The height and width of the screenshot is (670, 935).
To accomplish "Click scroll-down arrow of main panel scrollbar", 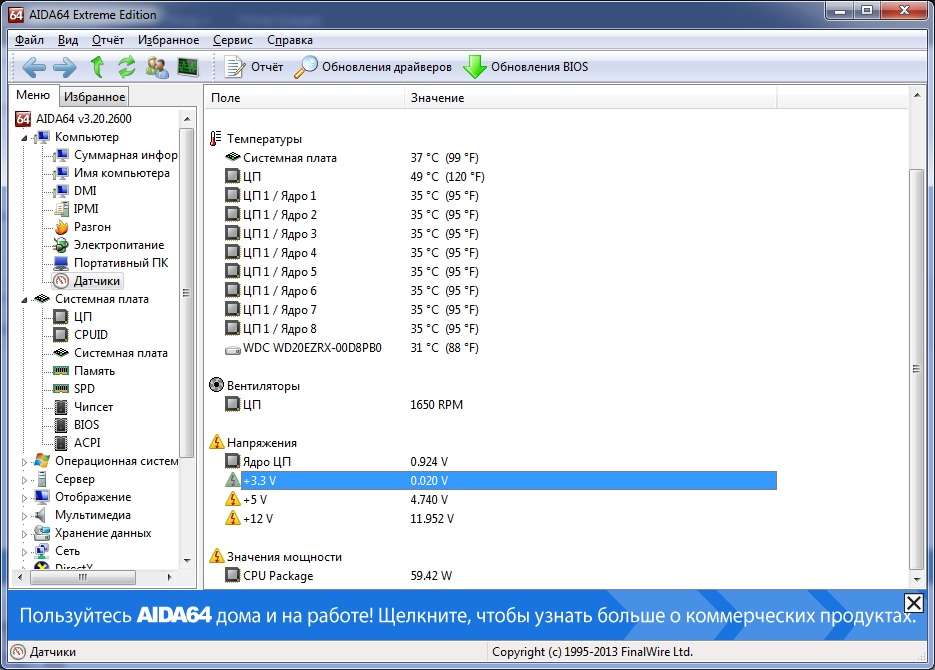I will tap(917, 579).
